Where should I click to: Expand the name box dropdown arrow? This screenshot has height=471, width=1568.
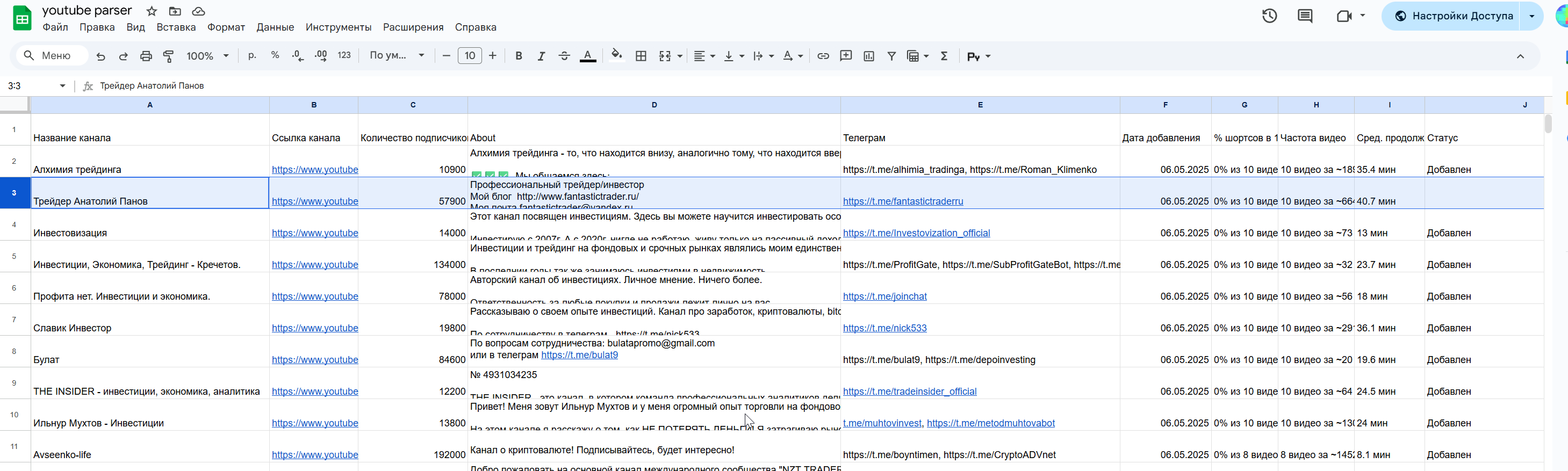(x=62, y=86)
